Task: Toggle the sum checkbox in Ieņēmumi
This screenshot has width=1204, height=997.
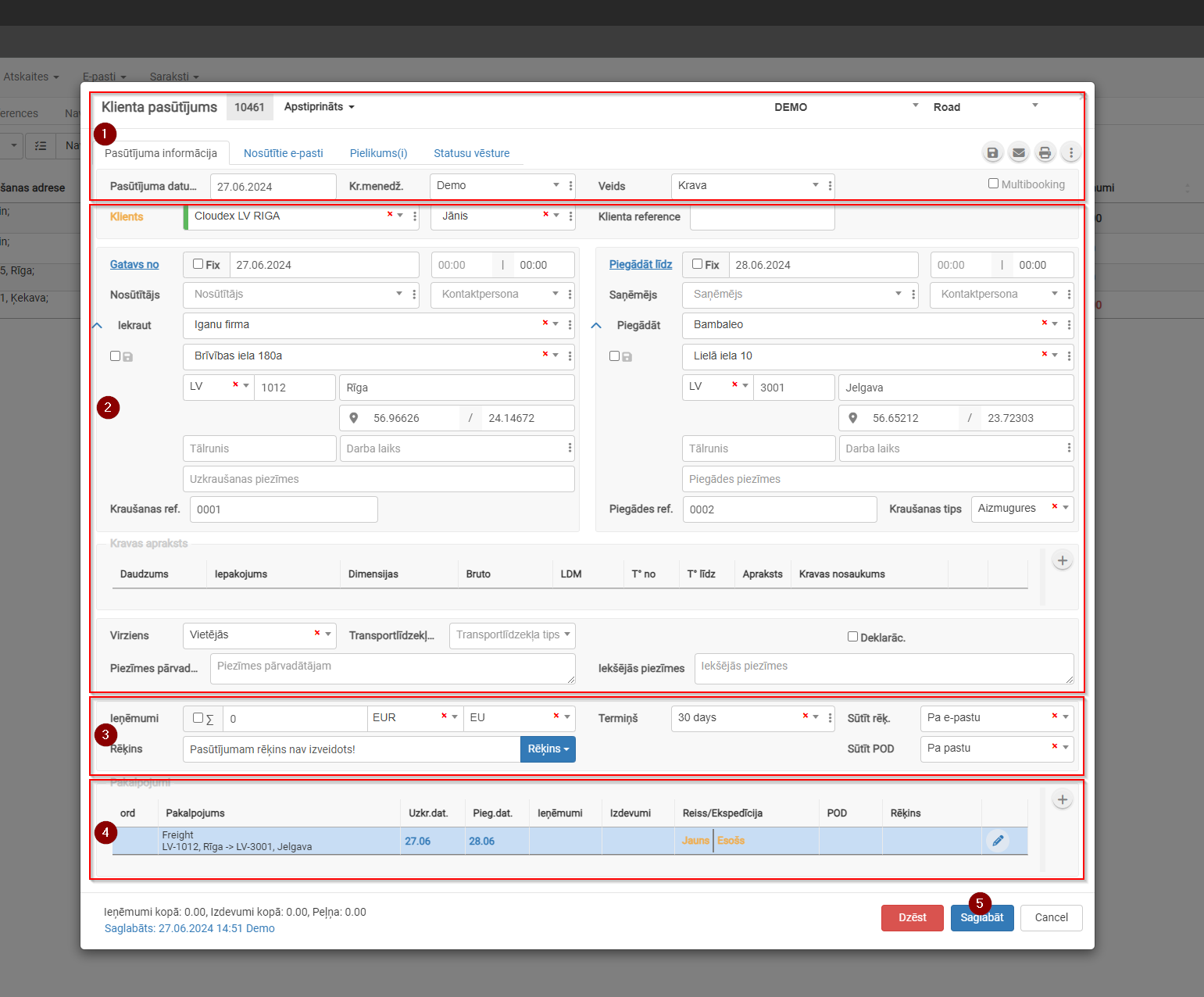Action: 198,717
